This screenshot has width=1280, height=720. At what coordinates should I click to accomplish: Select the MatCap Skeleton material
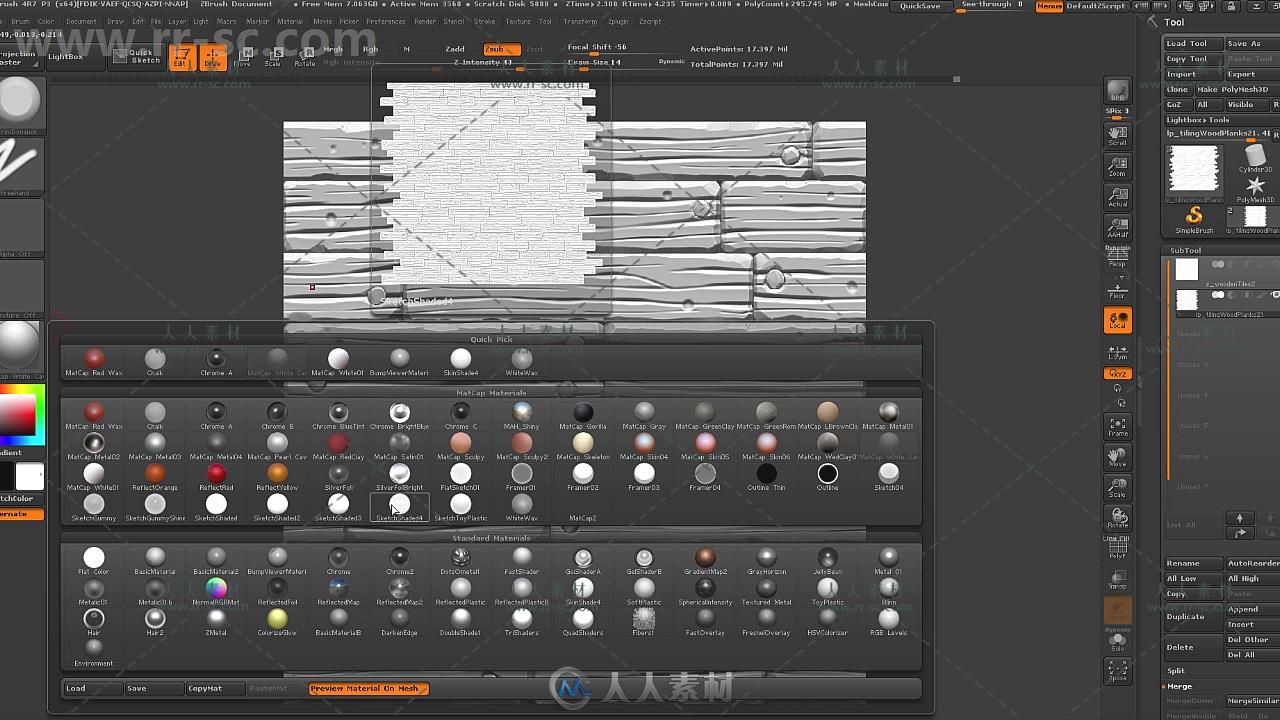pyautogui.click(x=582, y=446)
